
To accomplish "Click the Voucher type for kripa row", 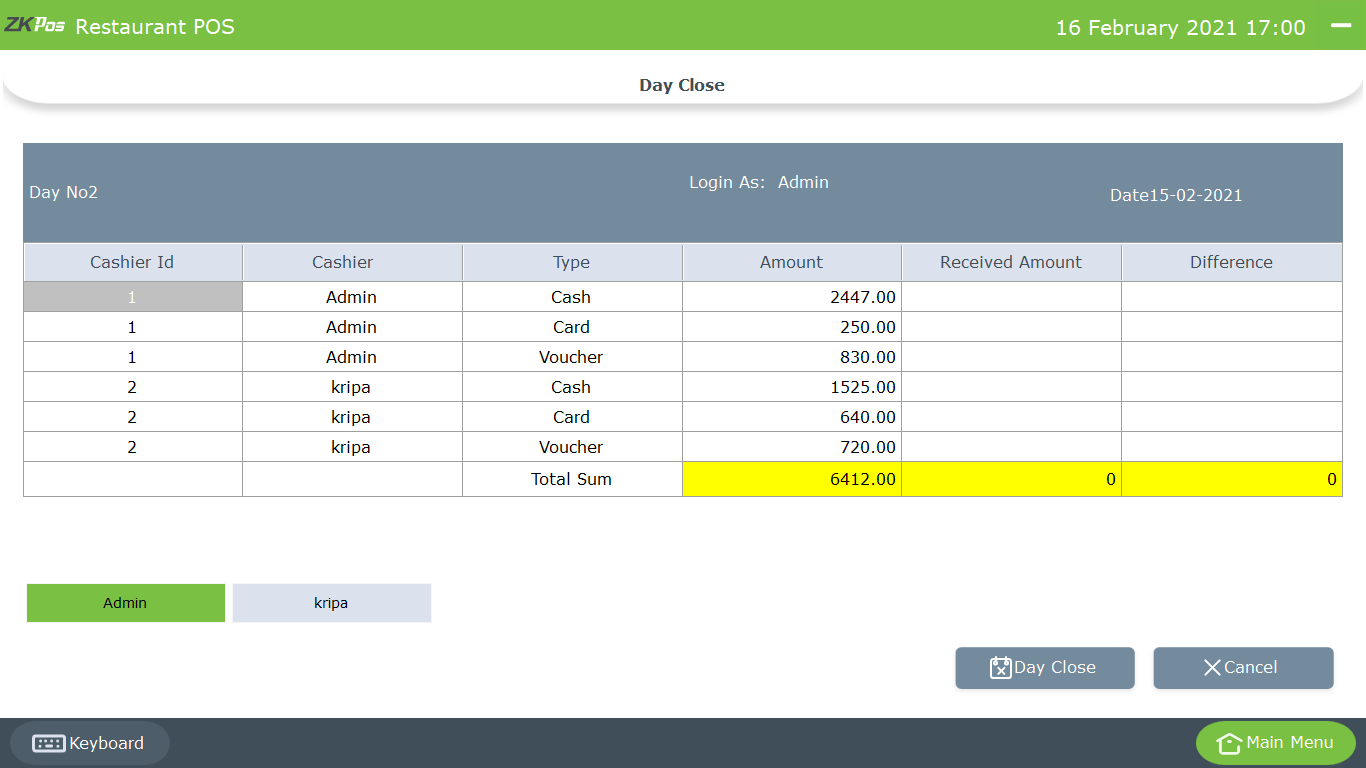I will [571, 447].
